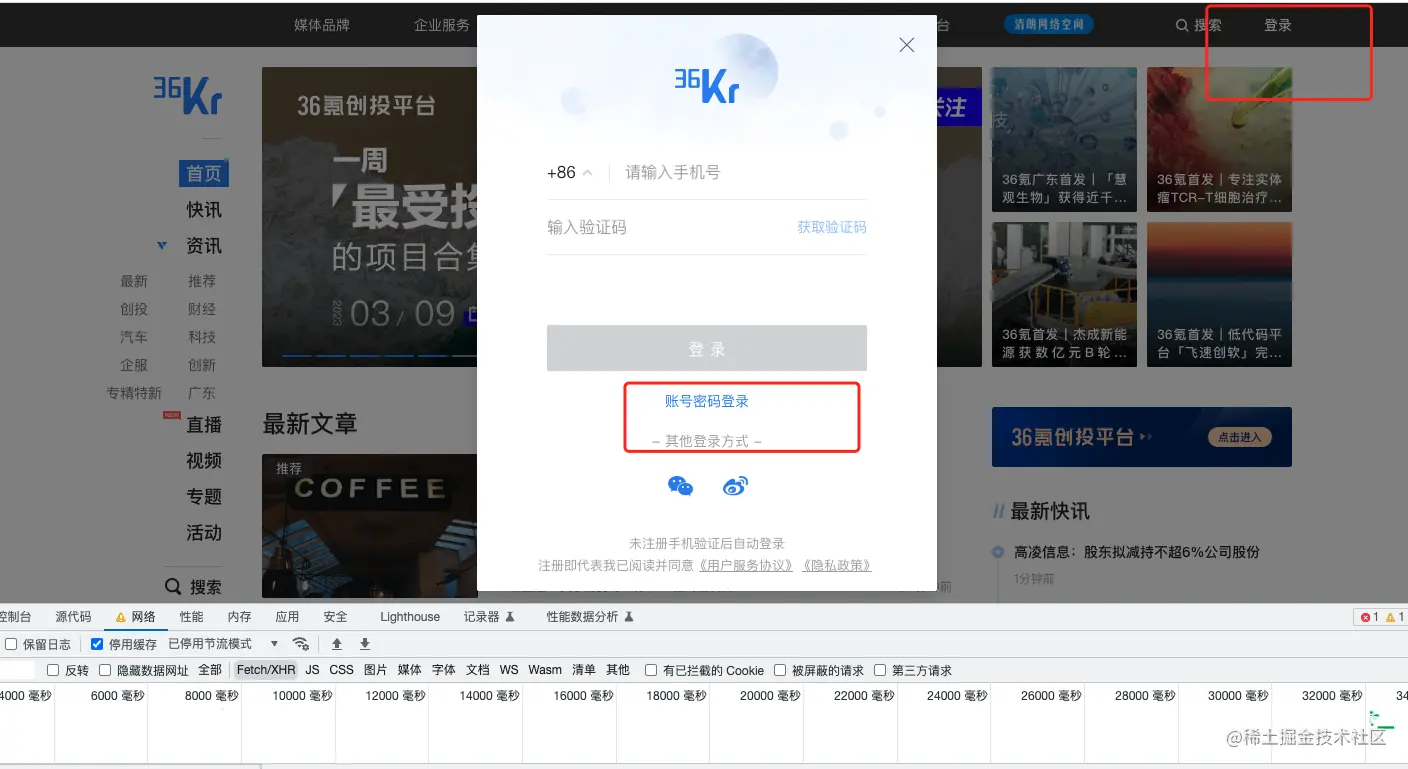Open 直播 in the left sidebar
The width and height of the screenshot is (1408, 769).
click(x=204, y=425)
